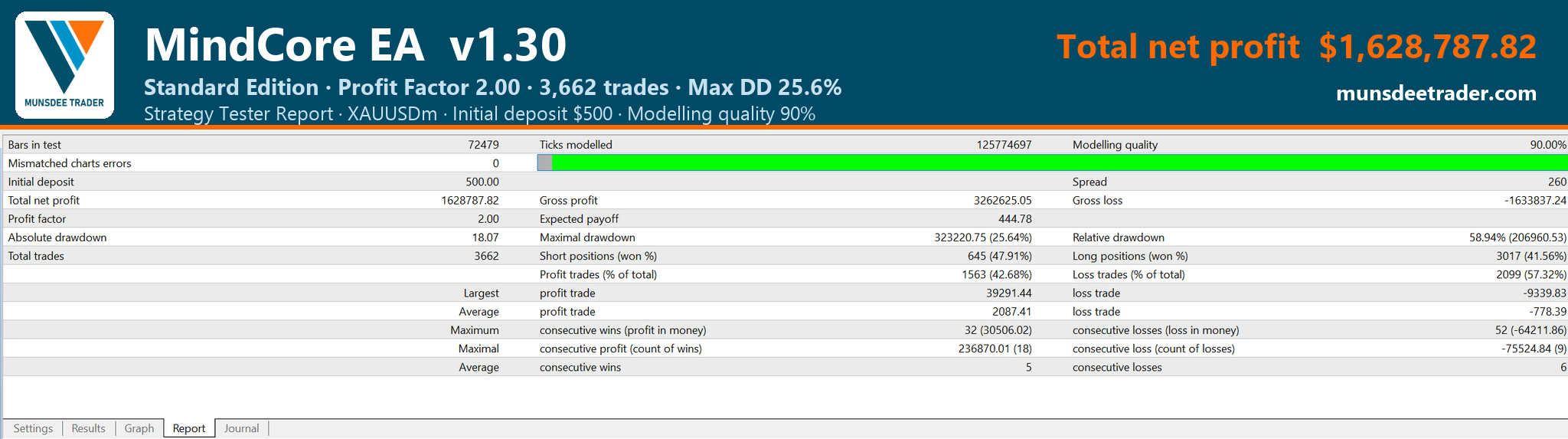Click the Mismatched charts errors value 0
The width and height of the screenshot is (1568, 439).
tap(495, 163)
